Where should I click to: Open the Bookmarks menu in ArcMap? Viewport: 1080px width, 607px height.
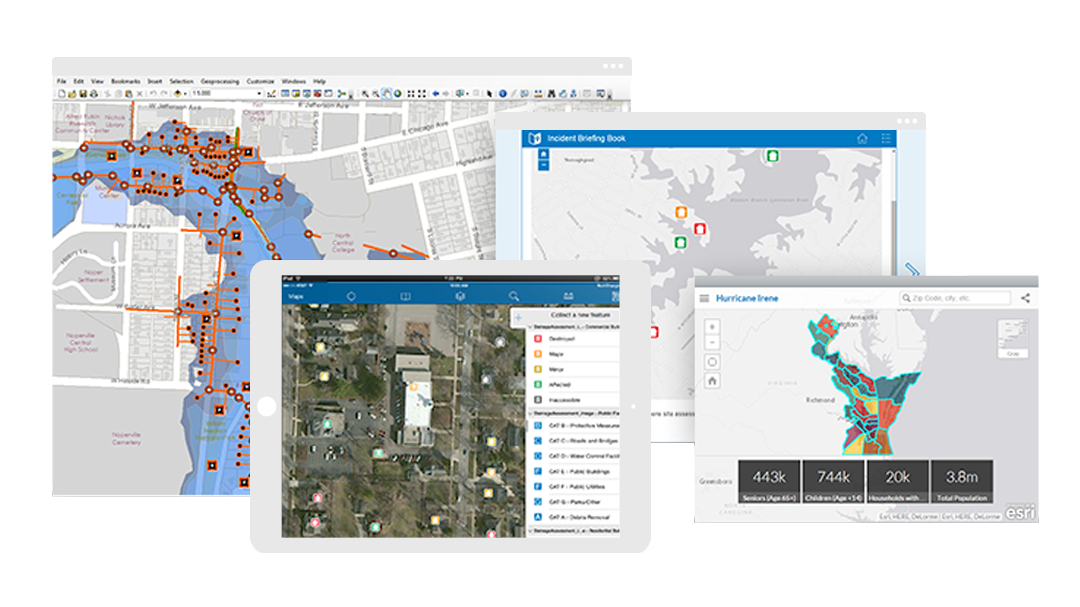(125, 81)
